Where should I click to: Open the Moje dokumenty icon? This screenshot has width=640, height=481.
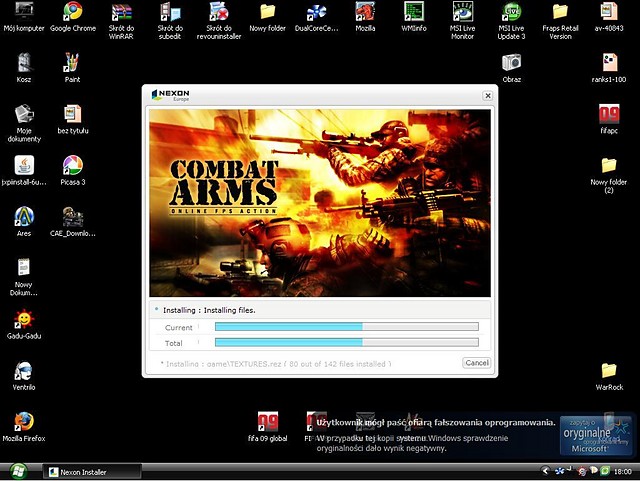click(x=24, y=123)
